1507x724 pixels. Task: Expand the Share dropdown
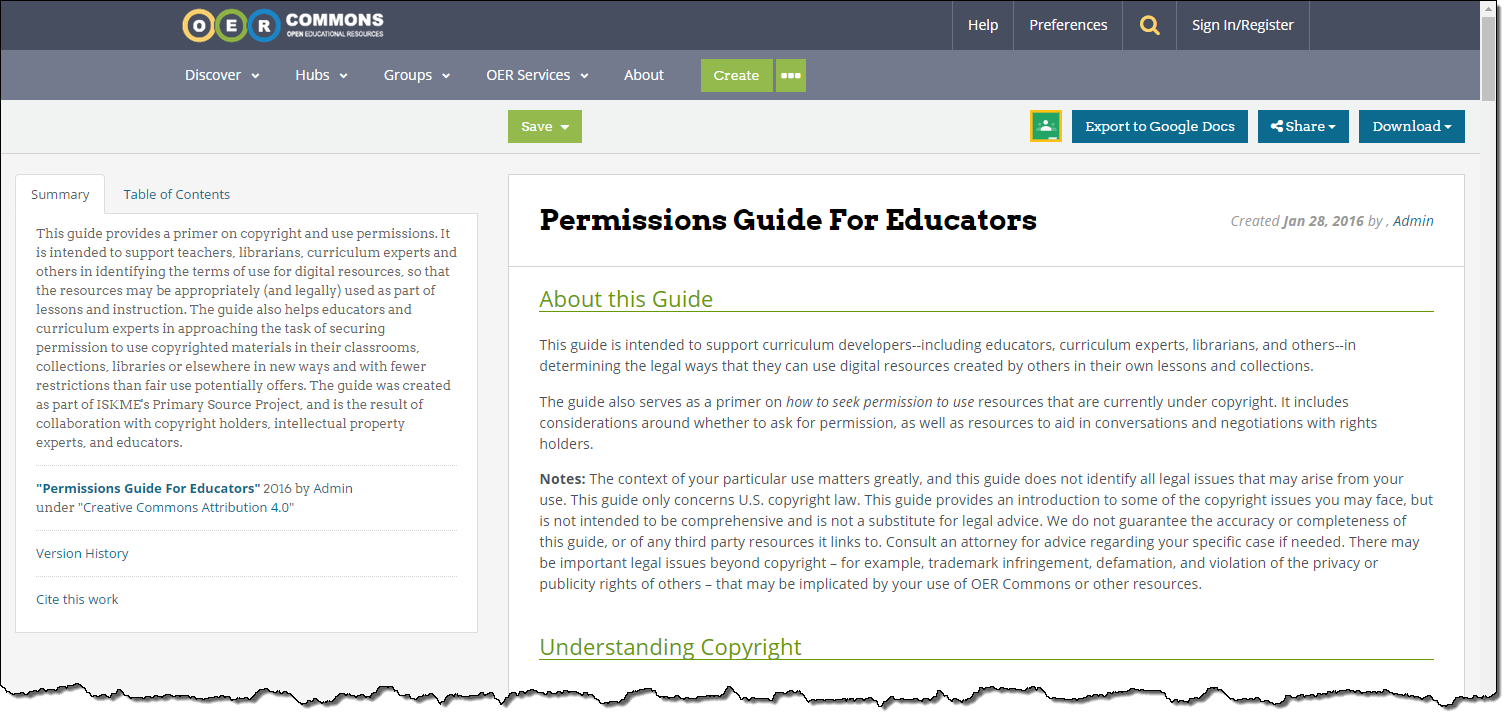pyautogui.click(x=1303, y=127)
